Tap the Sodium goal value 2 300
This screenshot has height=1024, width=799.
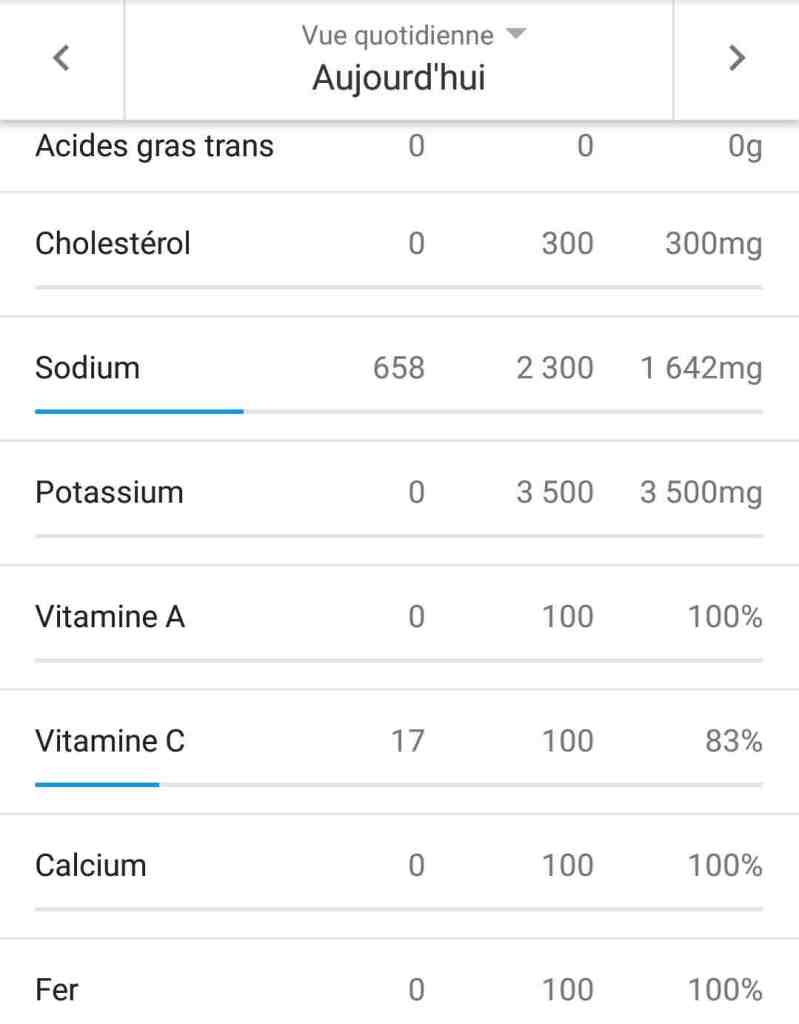(554, 368)
